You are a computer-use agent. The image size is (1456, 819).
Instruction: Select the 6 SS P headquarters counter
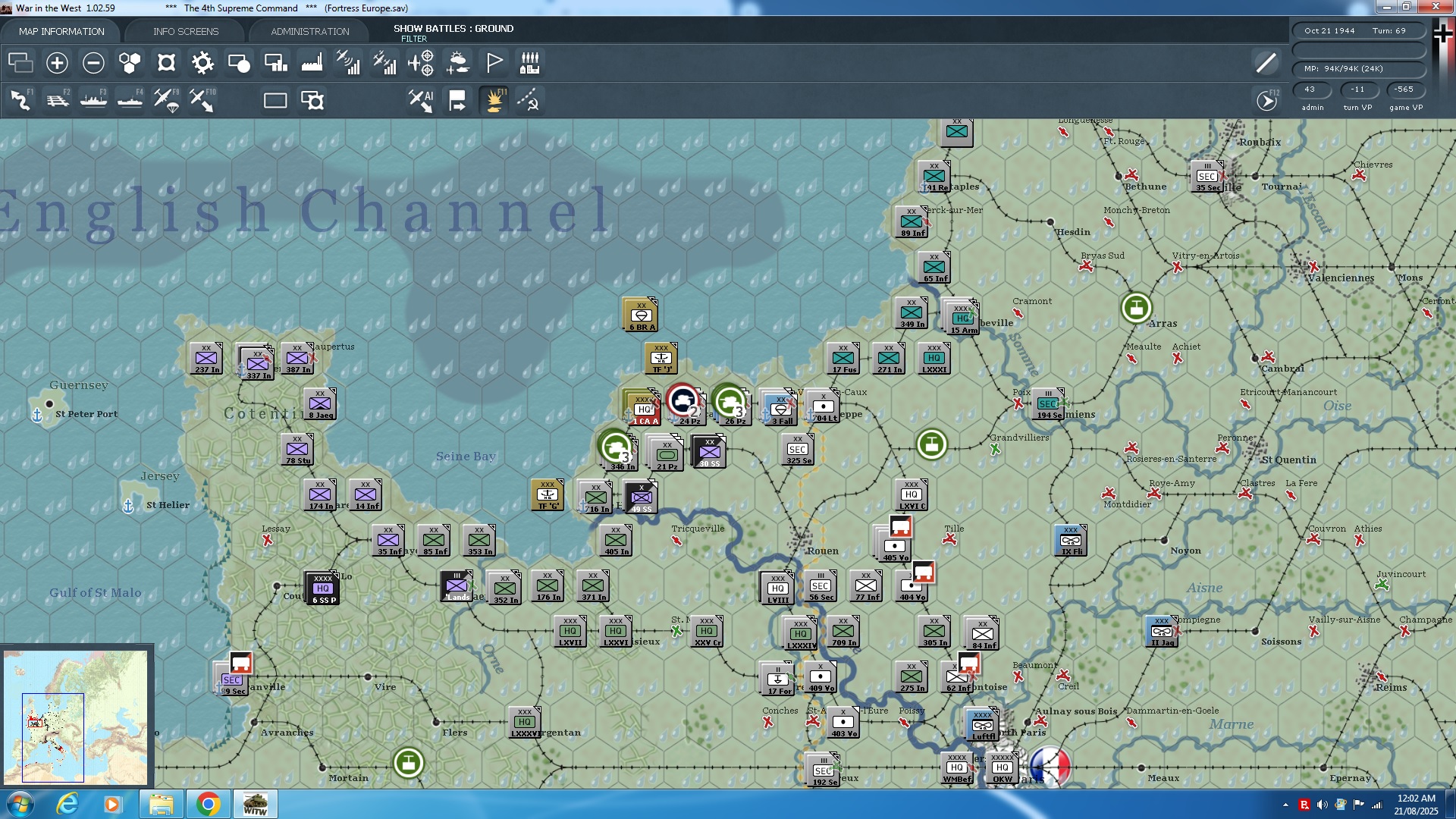click(322, 588)
